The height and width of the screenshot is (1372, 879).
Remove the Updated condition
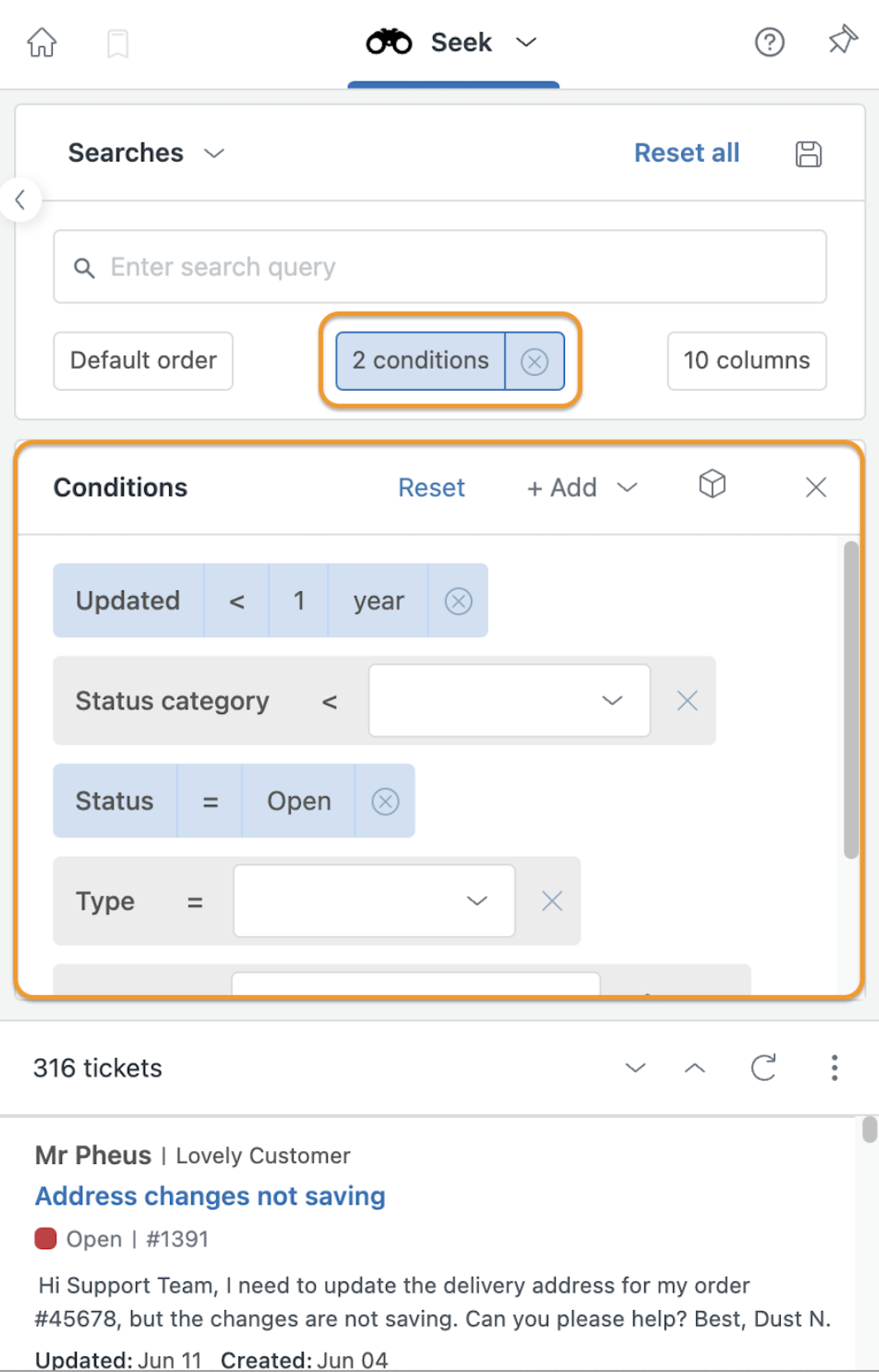pos(458,601)
